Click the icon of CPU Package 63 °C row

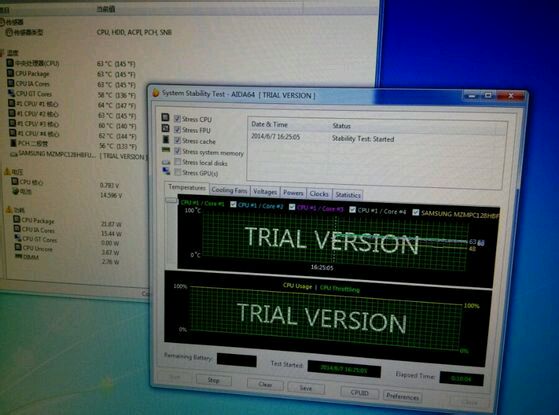(11, 73)
